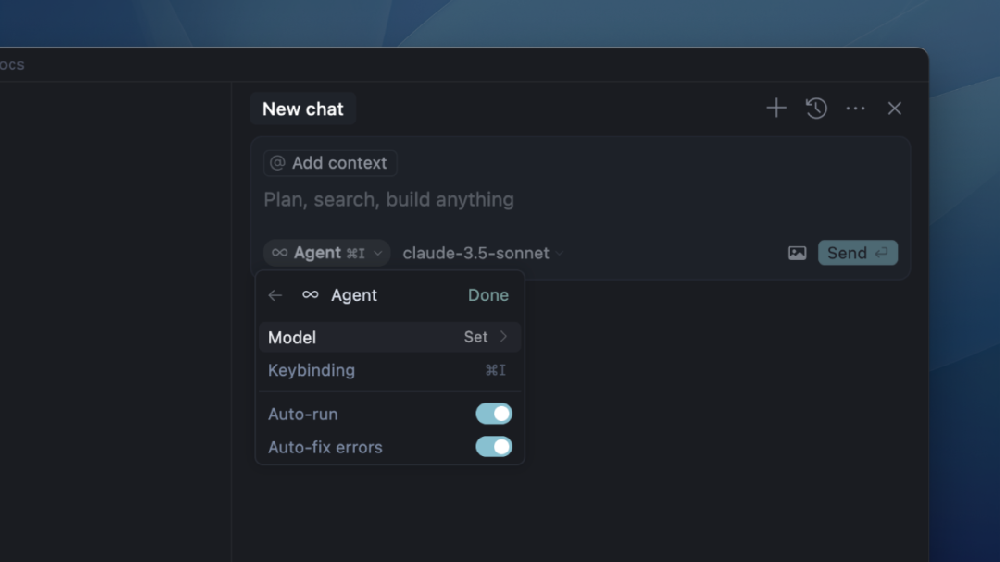Image resolution: width=1000 pixels, height=562 pixels.
Task: Click the @ Add context chip
Action: (x=330, y=163)
